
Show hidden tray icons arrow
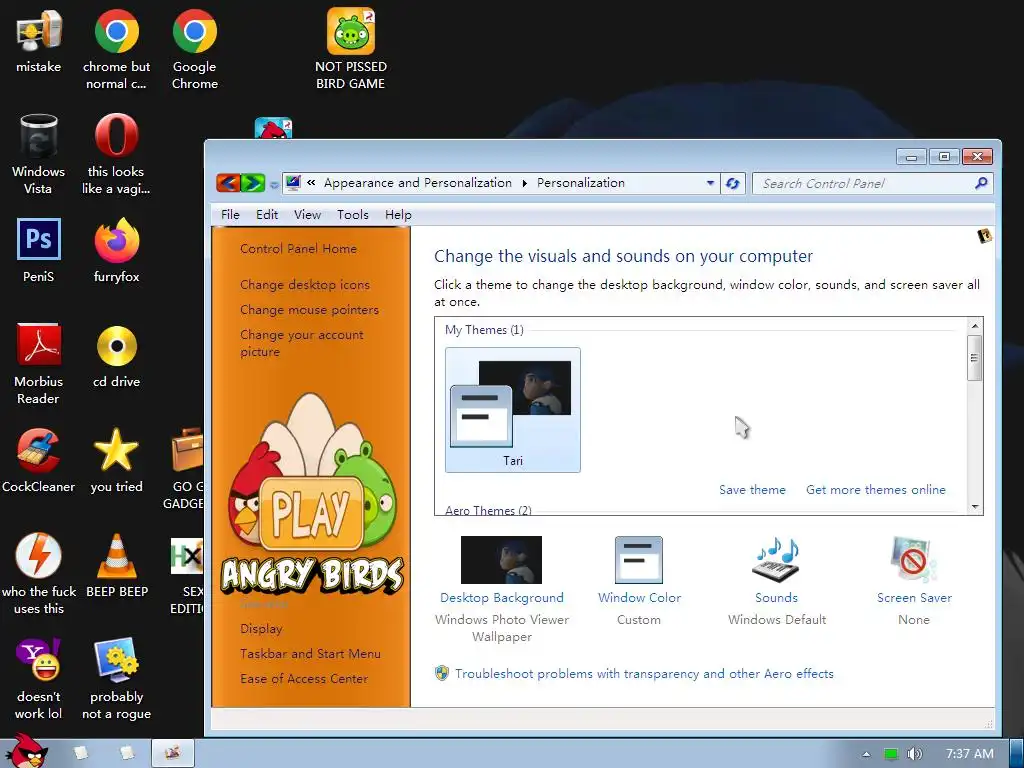coord(866,754)
